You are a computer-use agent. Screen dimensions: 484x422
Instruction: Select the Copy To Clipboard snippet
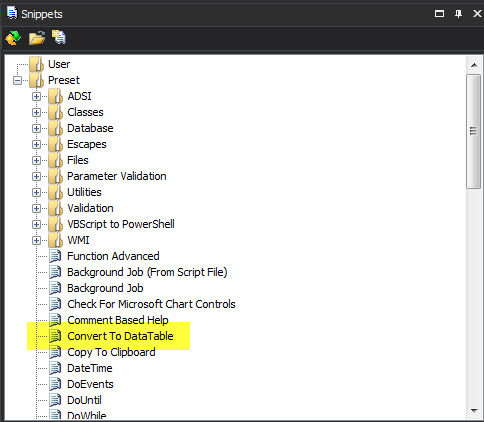click(x=111, y=352)
